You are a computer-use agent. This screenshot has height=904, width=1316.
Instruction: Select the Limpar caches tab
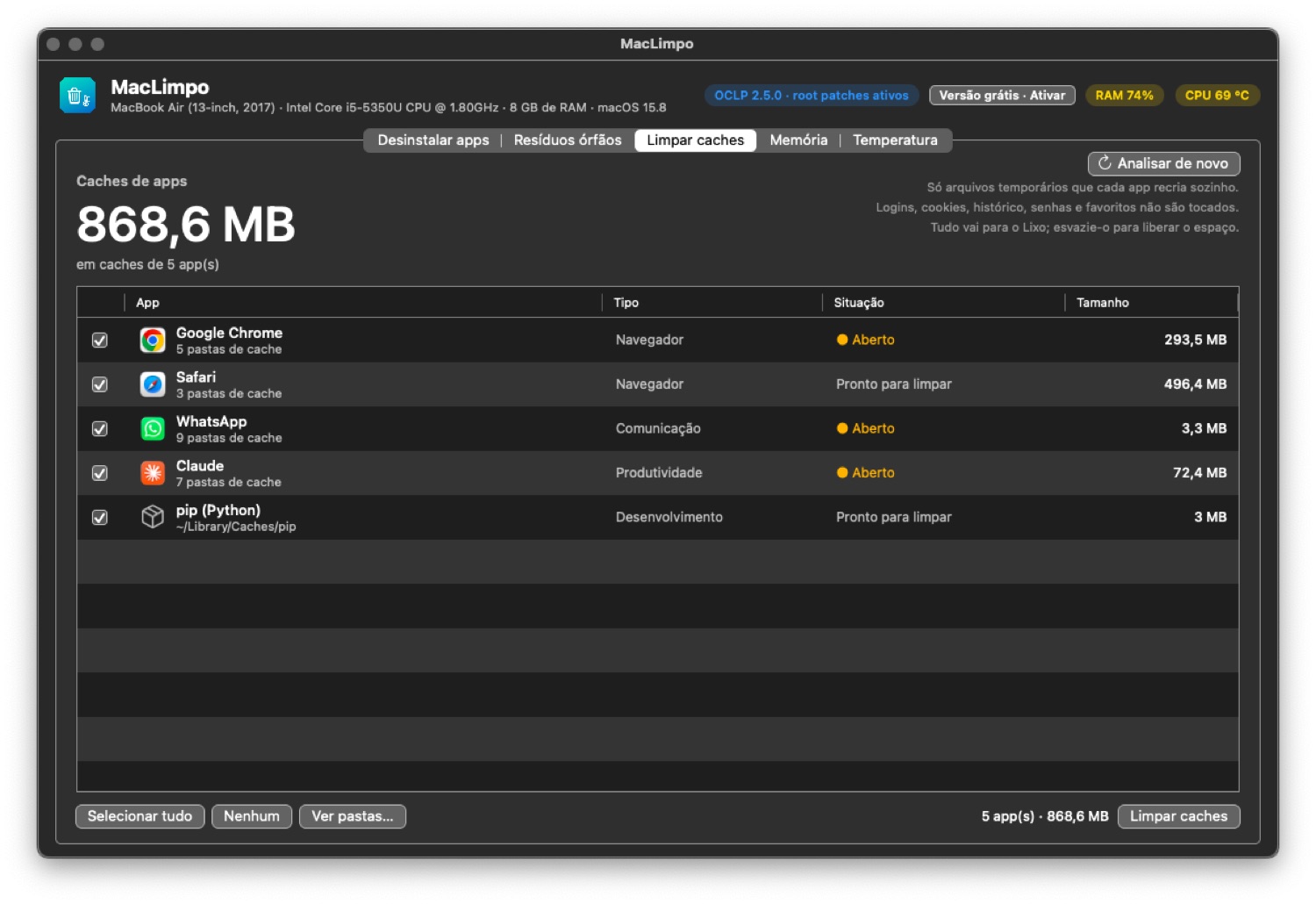pyautogui.click(x=696, y=140)
